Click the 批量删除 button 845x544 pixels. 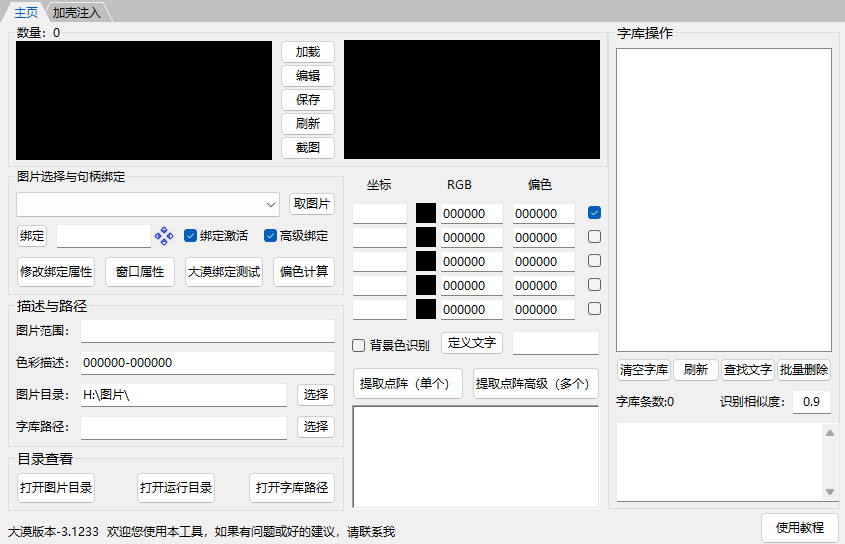pyautogui.click(x=804, y=370)
